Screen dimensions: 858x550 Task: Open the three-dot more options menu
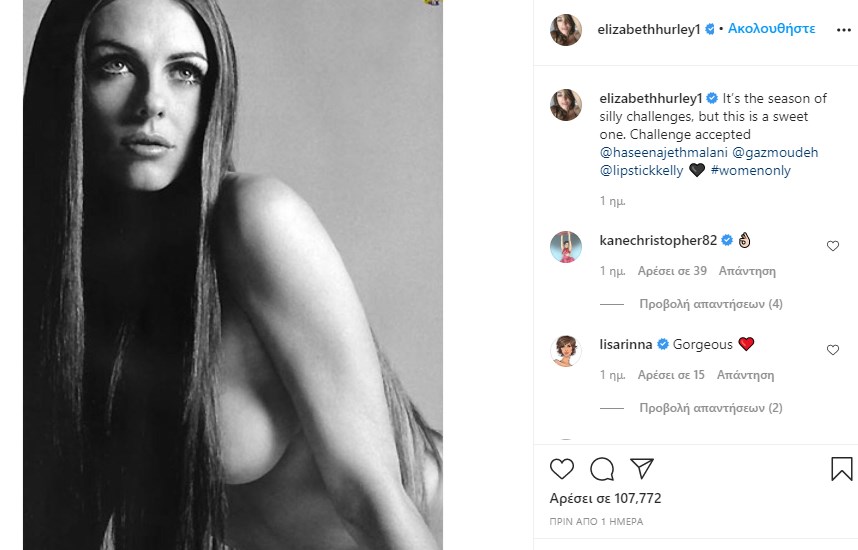click(x=843, y=30)
